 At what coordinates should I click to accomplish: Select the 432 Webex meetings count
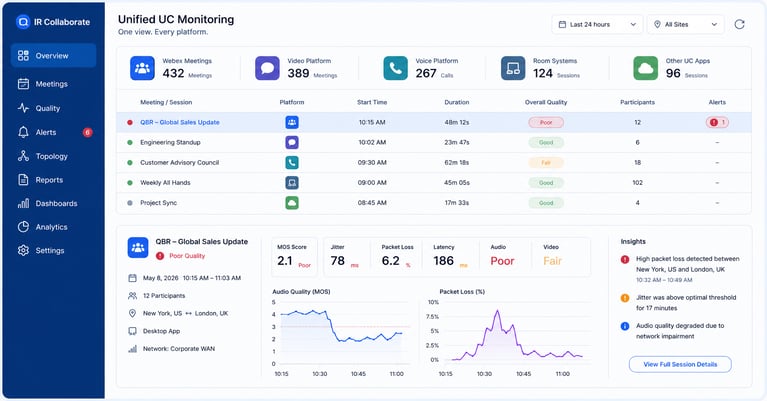pyautogui.click(x=173, y=73)
